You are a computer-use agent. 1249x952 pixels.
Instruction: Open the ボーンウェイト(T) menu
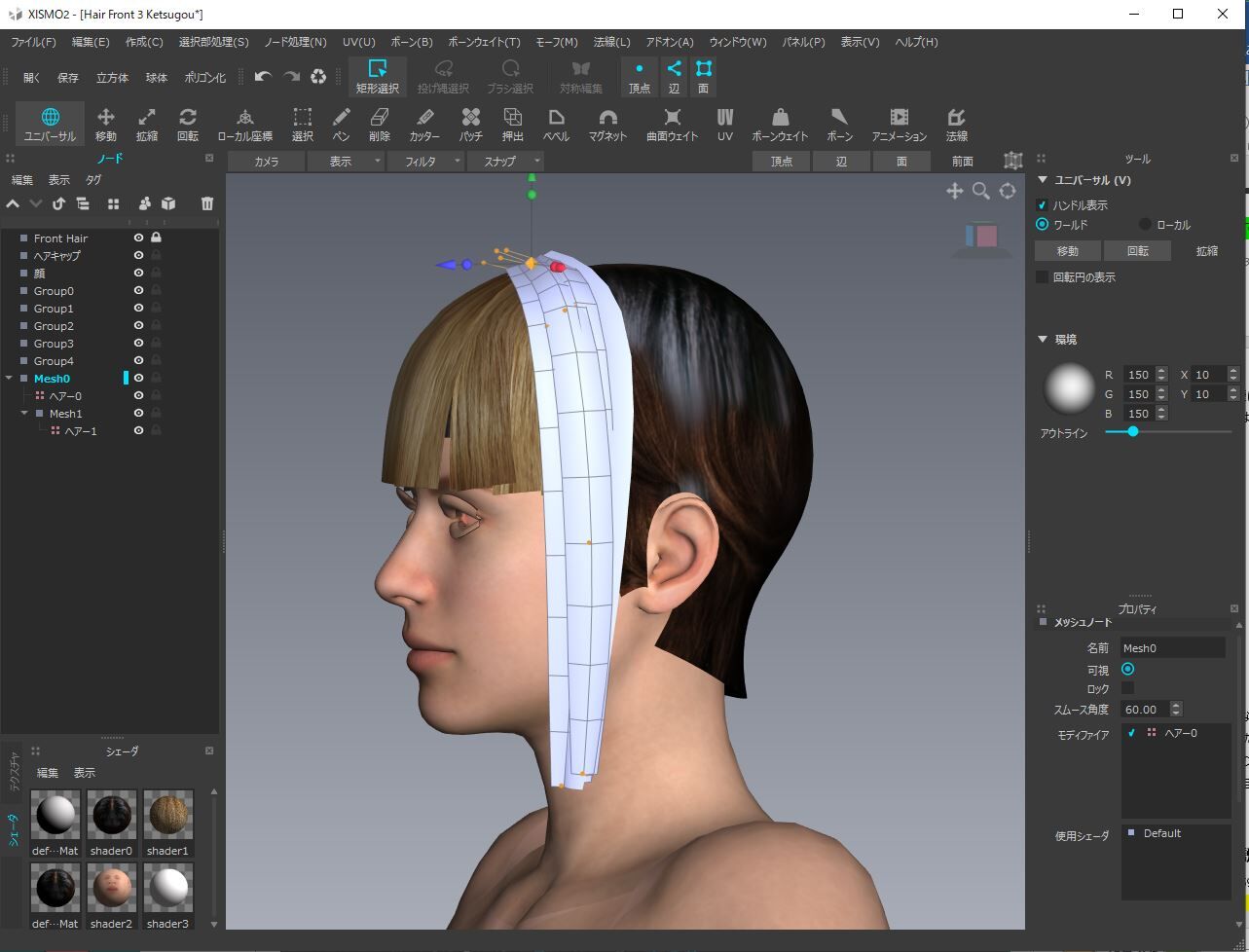coord(484,42)
